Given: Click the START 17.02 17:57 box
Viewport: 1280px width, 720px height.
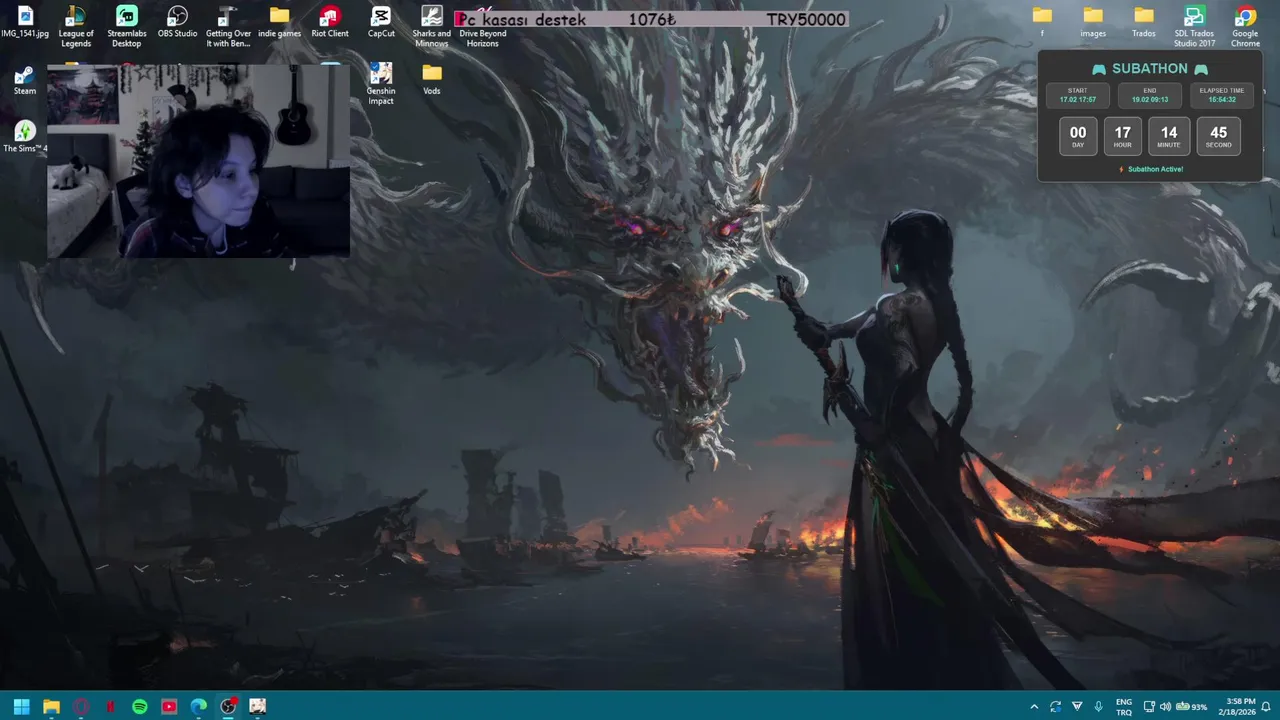Looking at the screenshot, I should coord(1078,95).
